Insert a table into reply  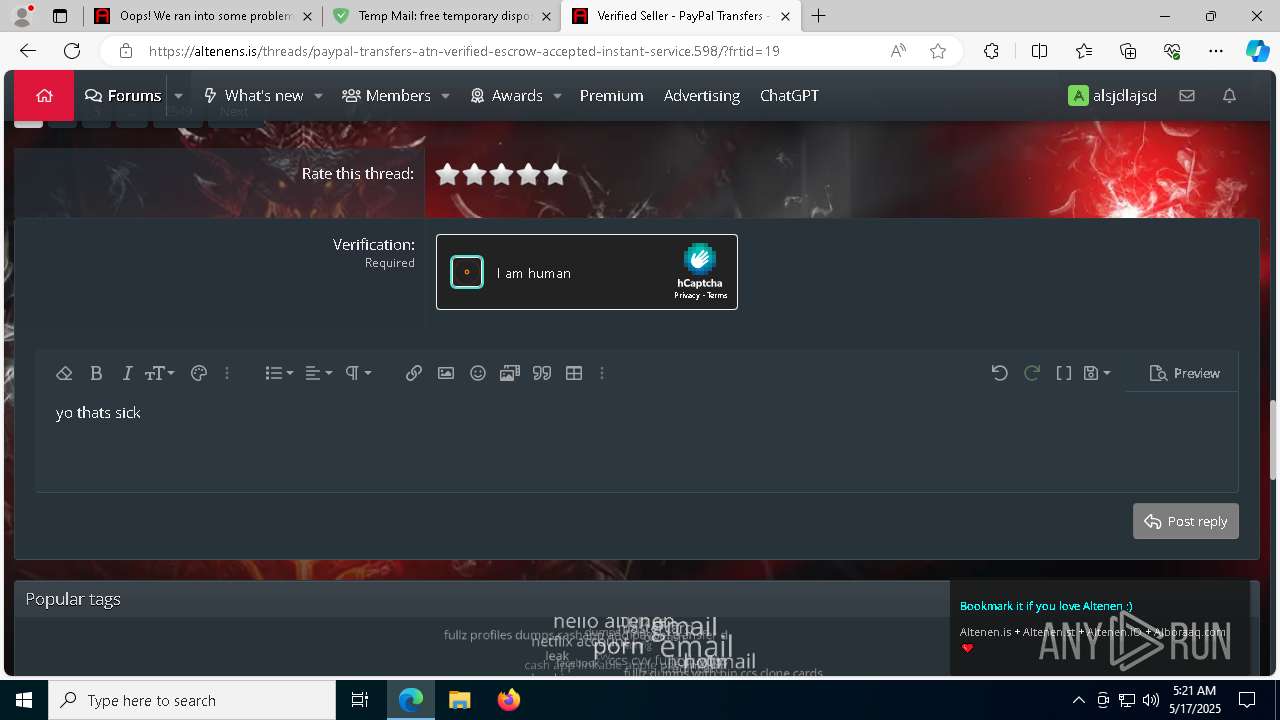click(x=574, y=373)
